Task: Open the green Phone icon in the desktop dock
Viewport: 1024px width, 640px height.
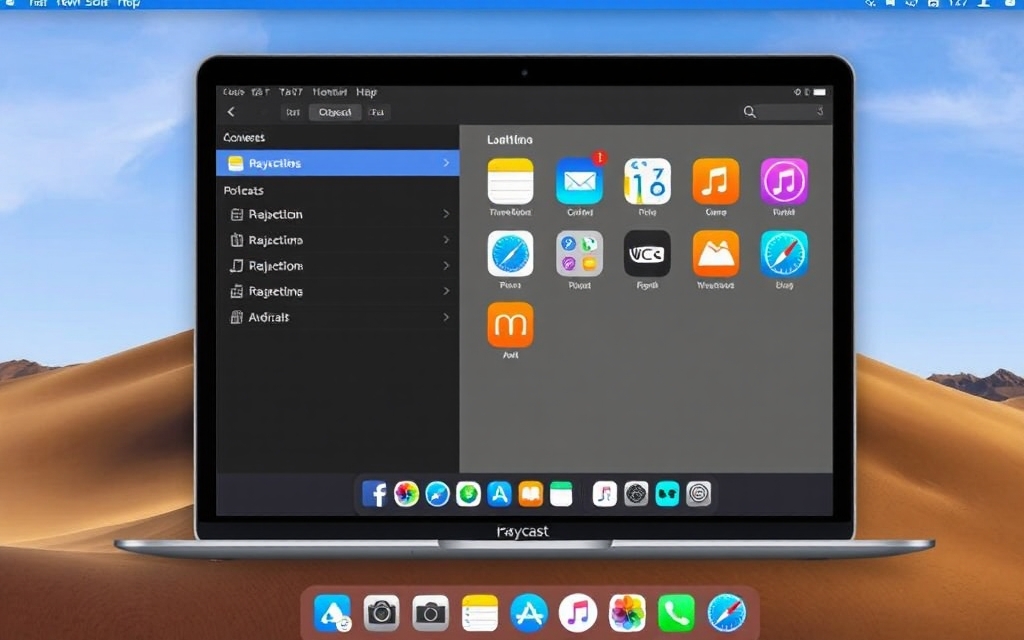Action: (676, 613)
